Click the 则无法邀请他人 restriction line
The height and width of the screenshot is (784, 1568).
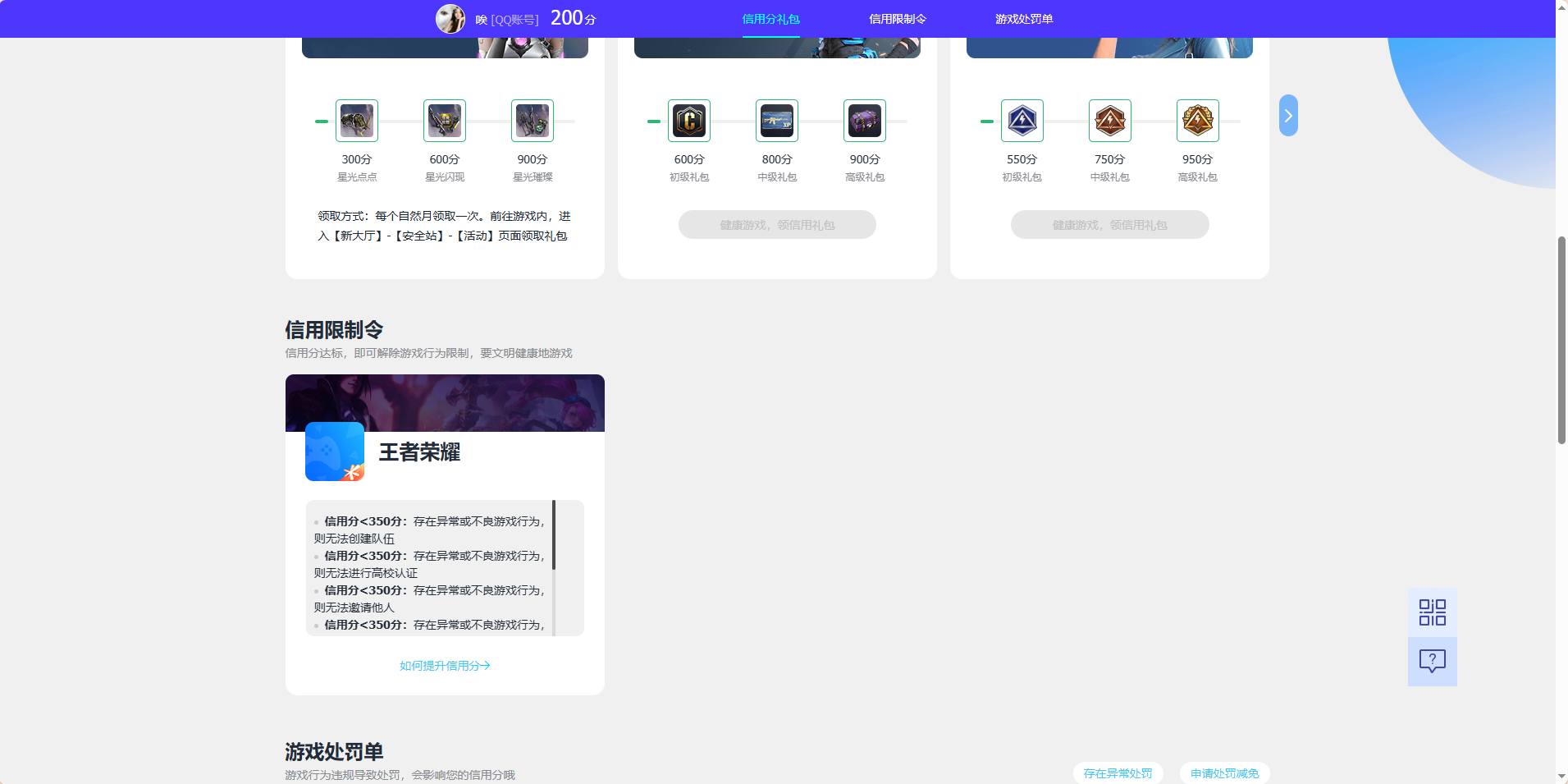click(354, 607)
